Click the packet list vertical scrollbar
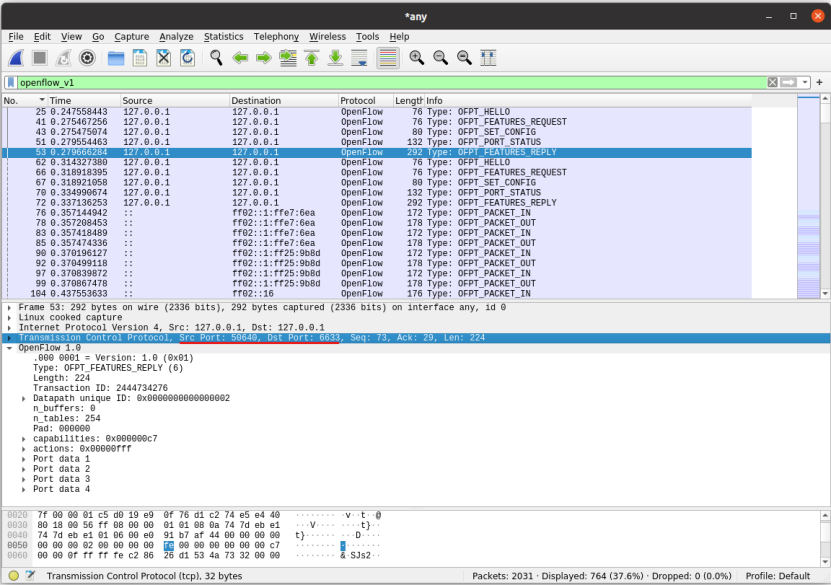The image size is (831, 585). (824, 200)
